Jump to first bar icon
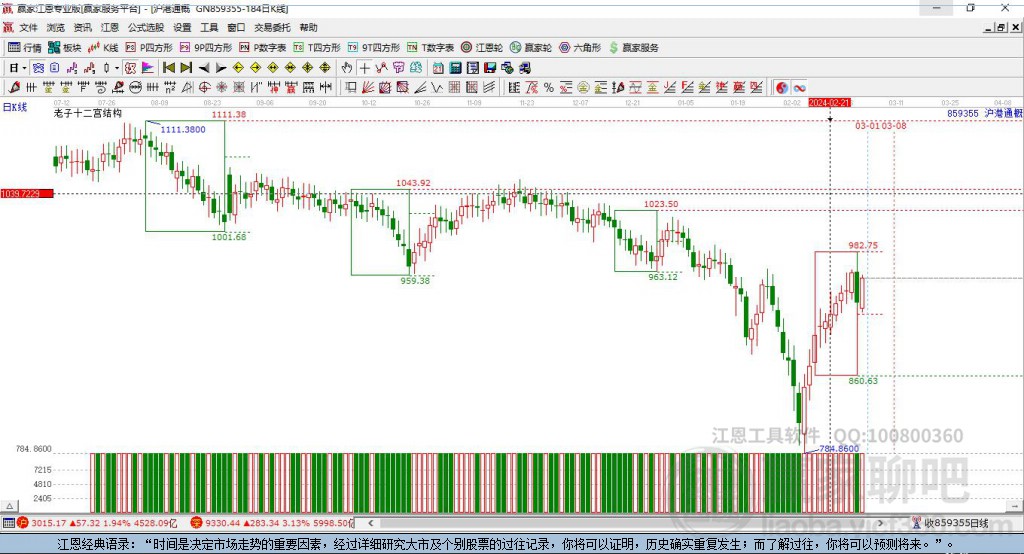The height and width of the screenshot is (554, 1024). pyautogui.click(x=168, y=68)
